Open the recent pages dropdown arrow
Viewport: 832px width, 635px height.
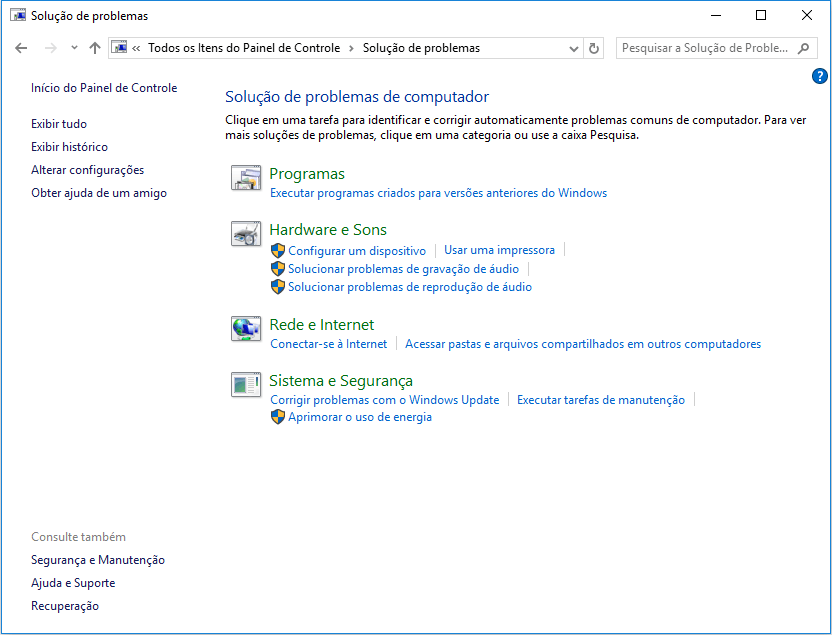click(73, 47)
